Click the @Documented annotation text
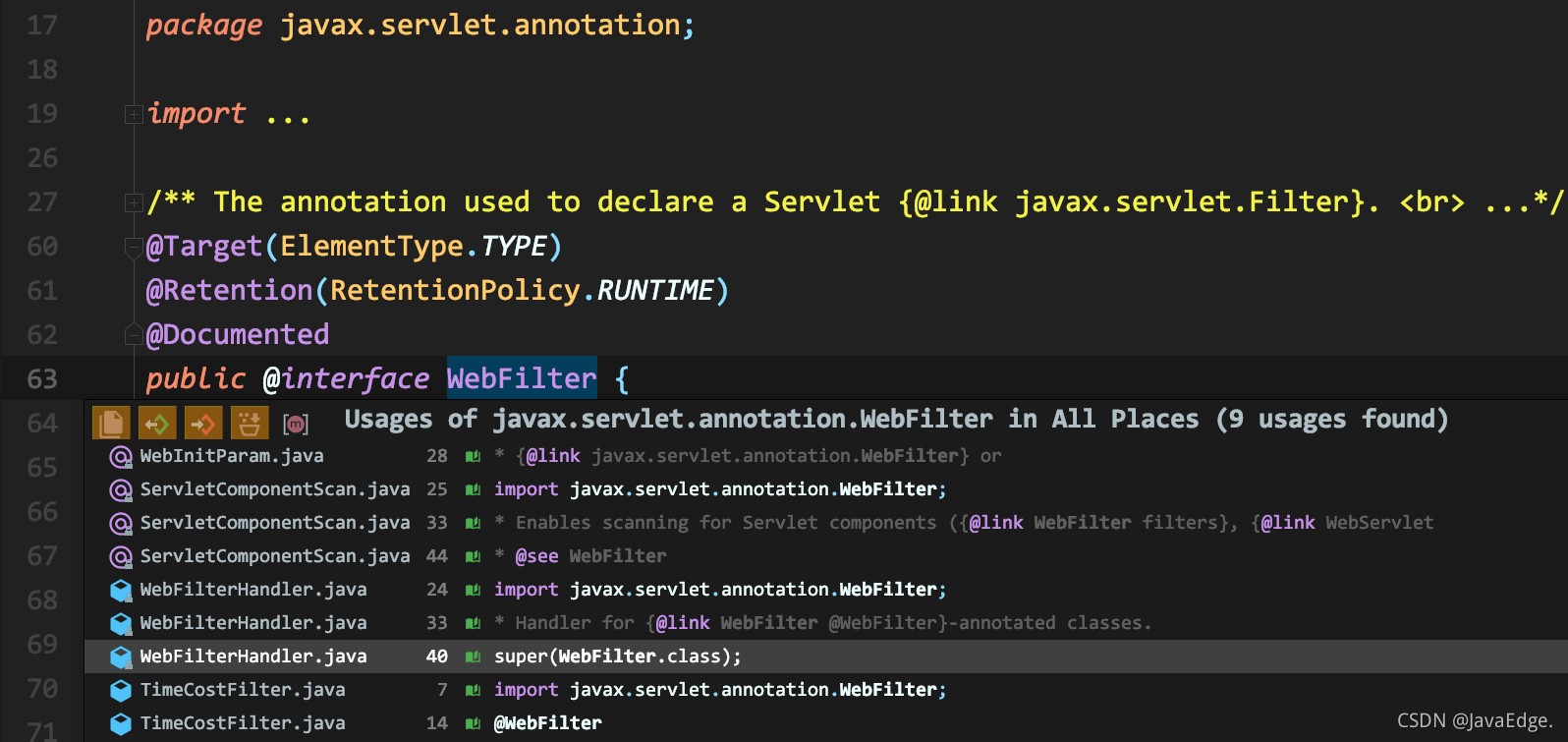 pyautogui.click(x=238, y=334)
